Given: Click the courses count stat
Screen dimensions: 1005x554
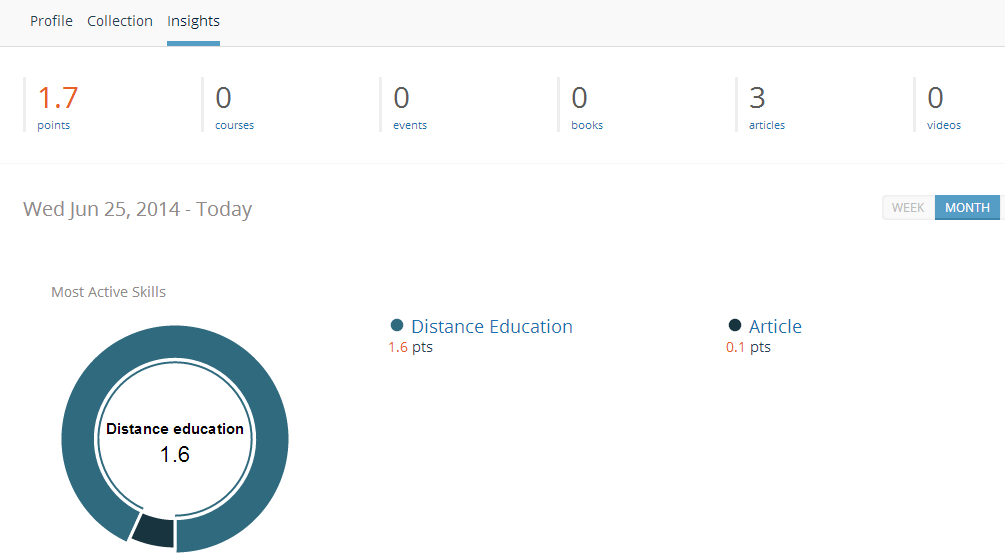Looking at the screenshot, I should [233, 105].
